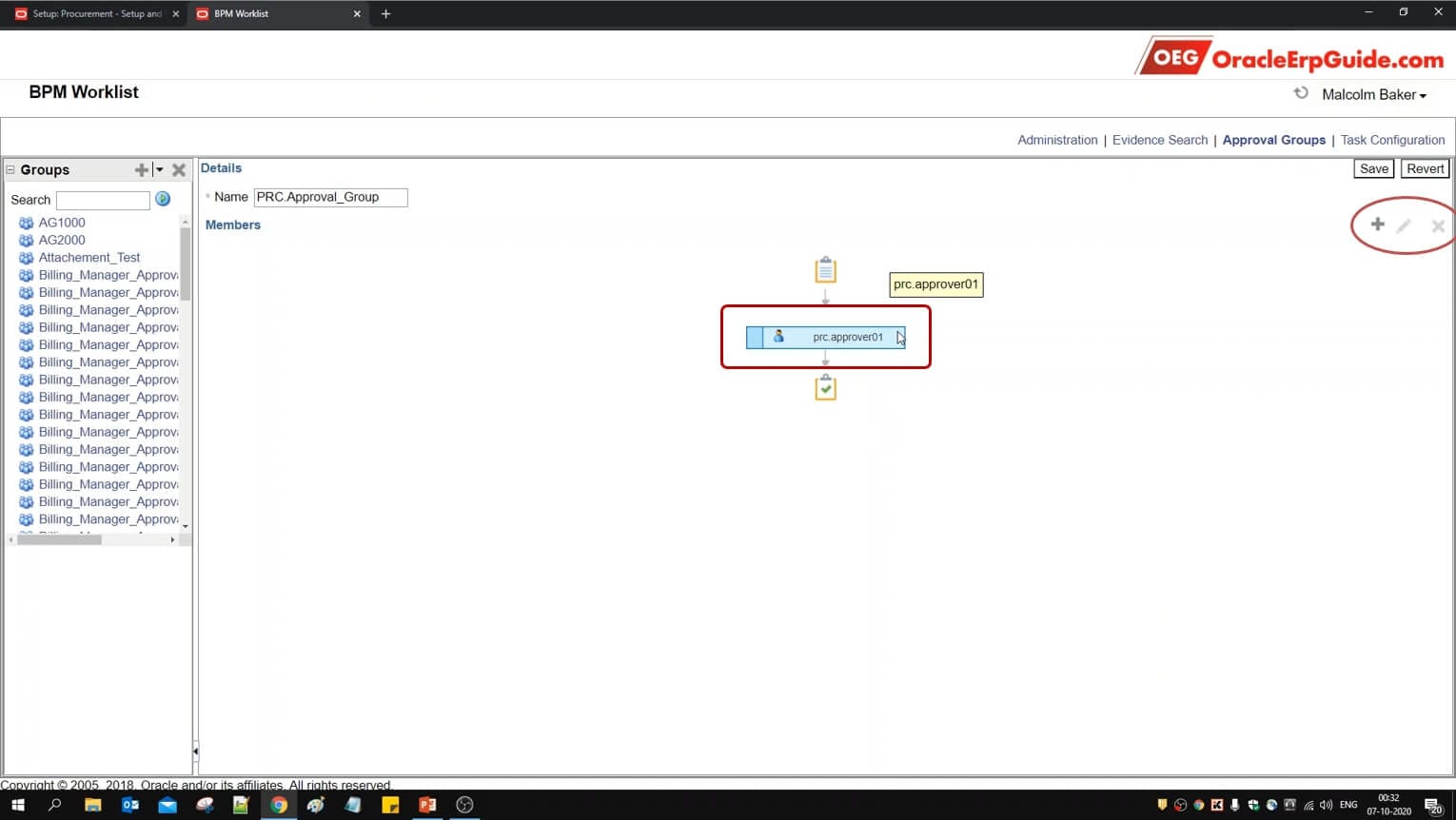The width and height of the screenshot is (1456, 820).
Task: Click the add group plus icon
Action: pyautogui.click(x=142, y=169)
